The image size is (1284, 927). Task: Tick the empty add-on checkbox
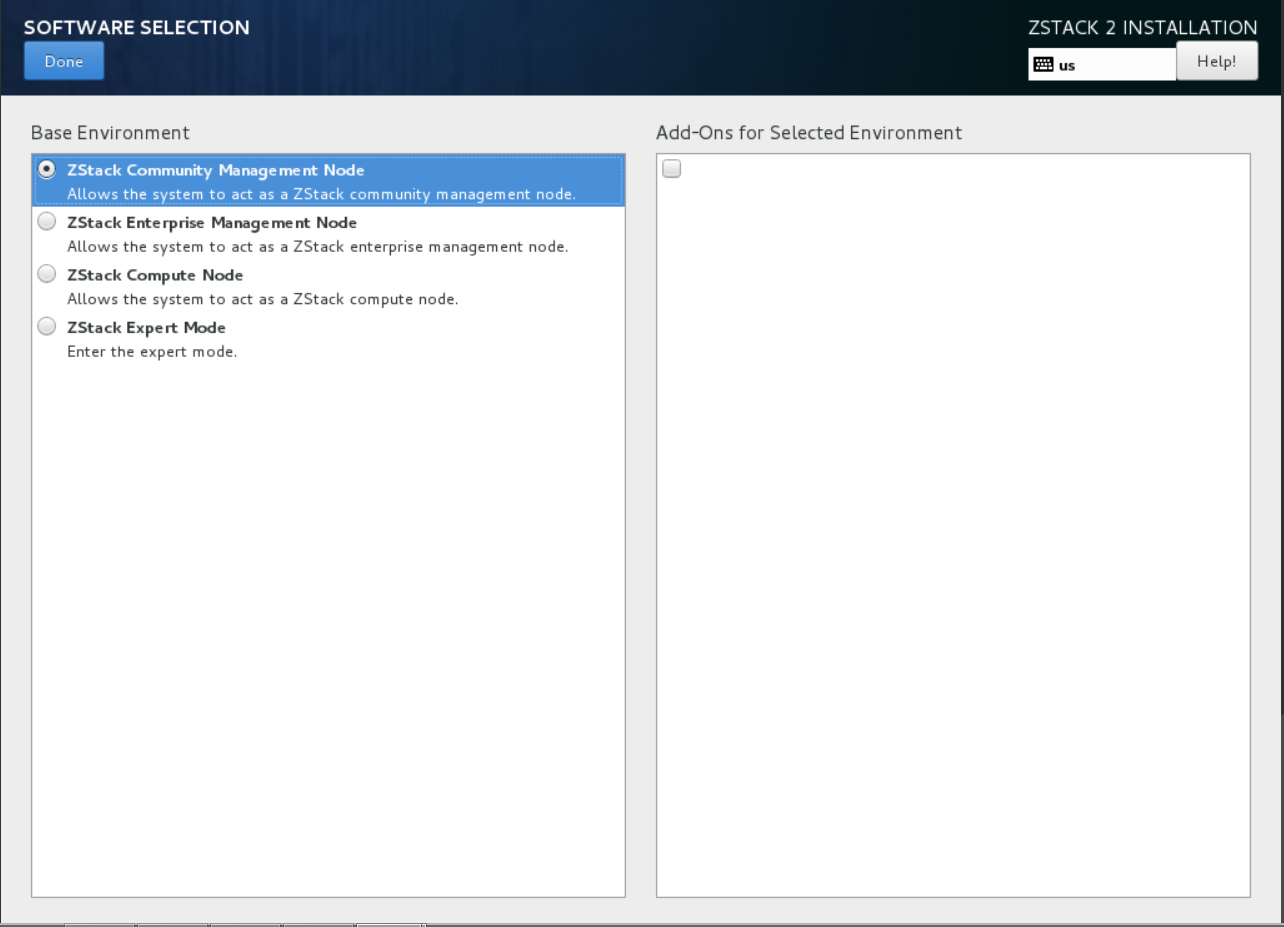click(x=671, y=170)
